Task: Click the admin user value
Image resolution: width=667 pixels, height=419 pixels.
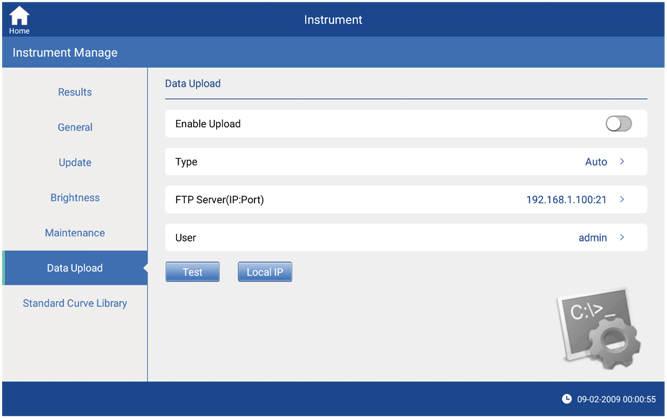Action: point(592,238)
